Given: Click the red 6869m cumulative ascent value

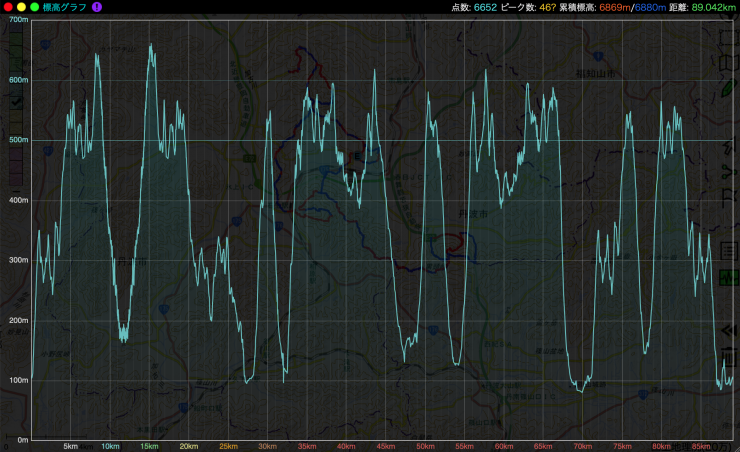Looking at the screenshot, I should tap(615, 7).
